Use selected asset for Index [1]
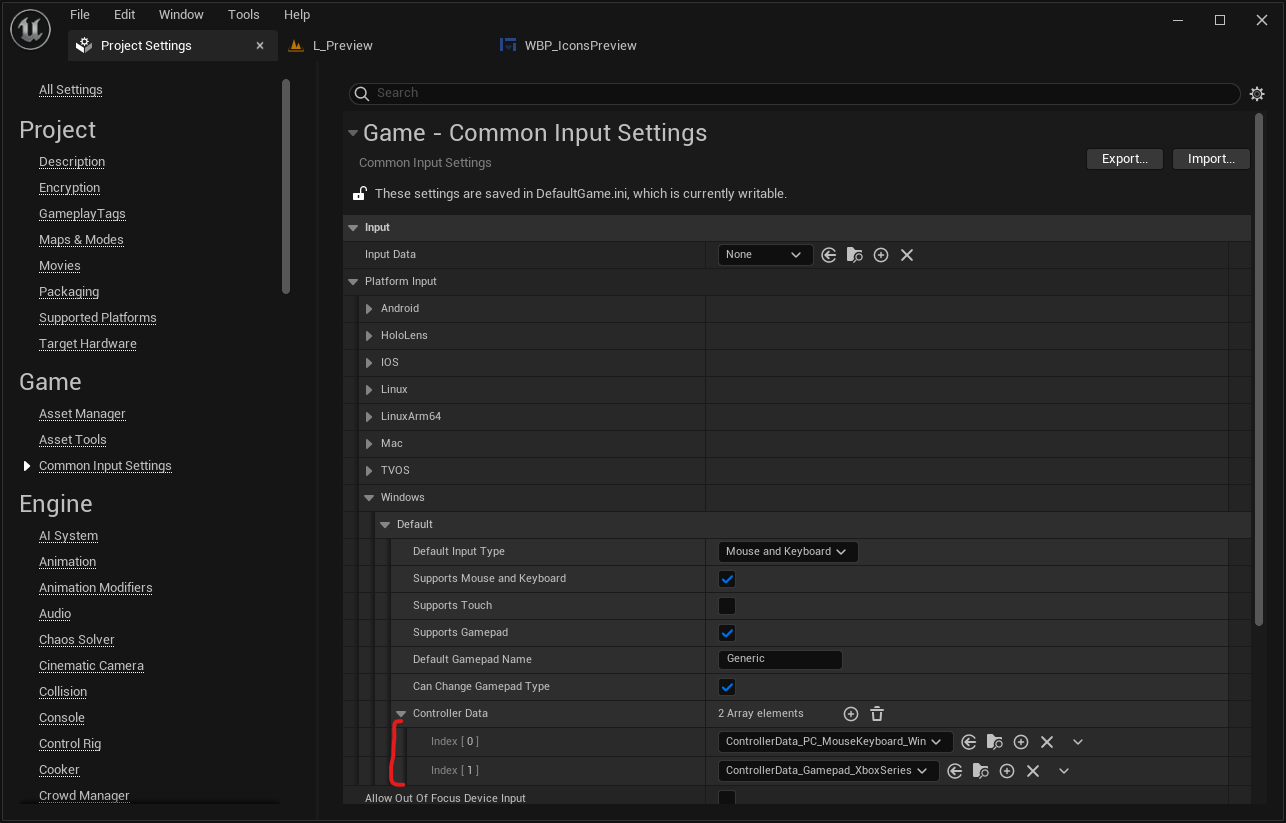Image resolution: width=1286 pixels, height=823 pixels. [955, 771]
